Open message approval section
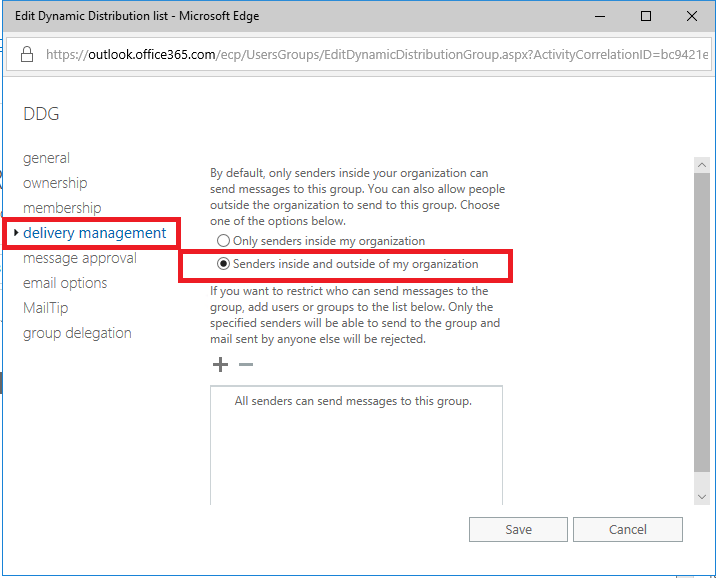The image size is (716, 578). [79, 258]
